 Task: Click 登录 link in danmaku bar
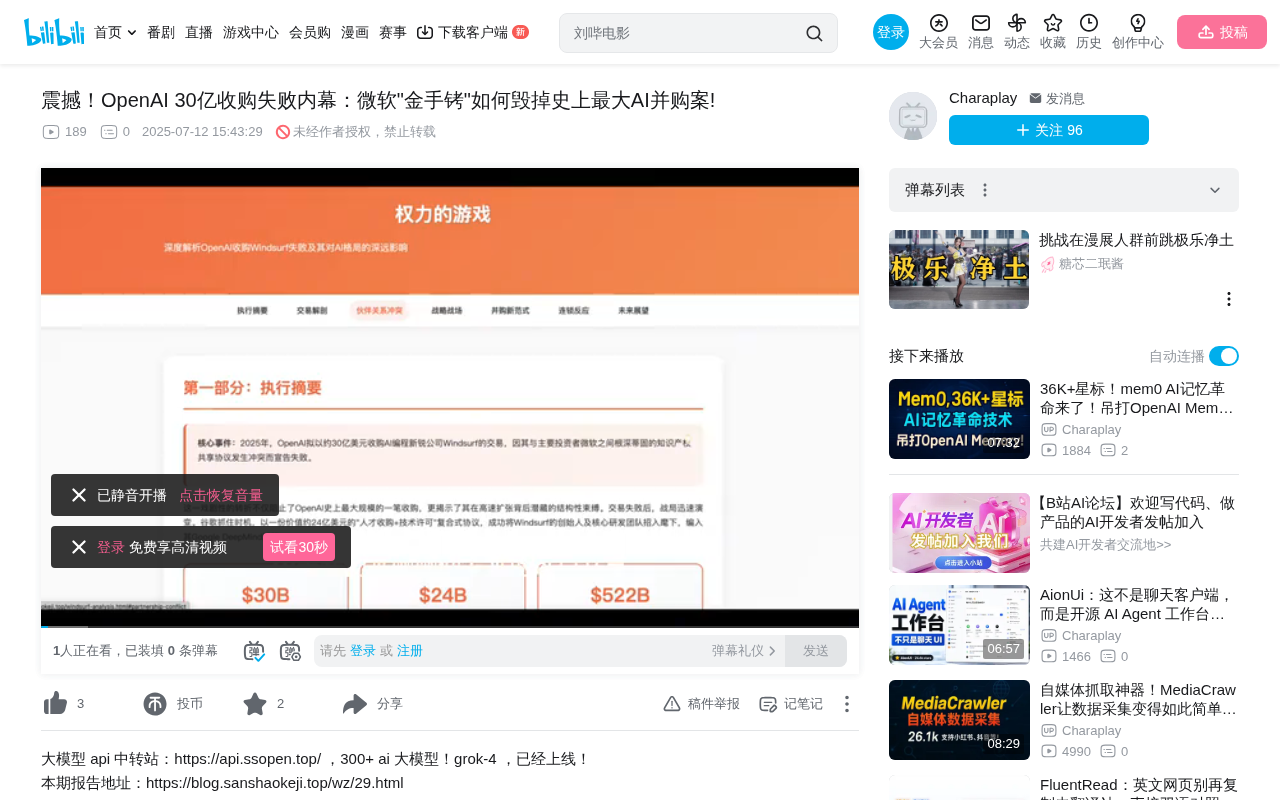point(363,651)
